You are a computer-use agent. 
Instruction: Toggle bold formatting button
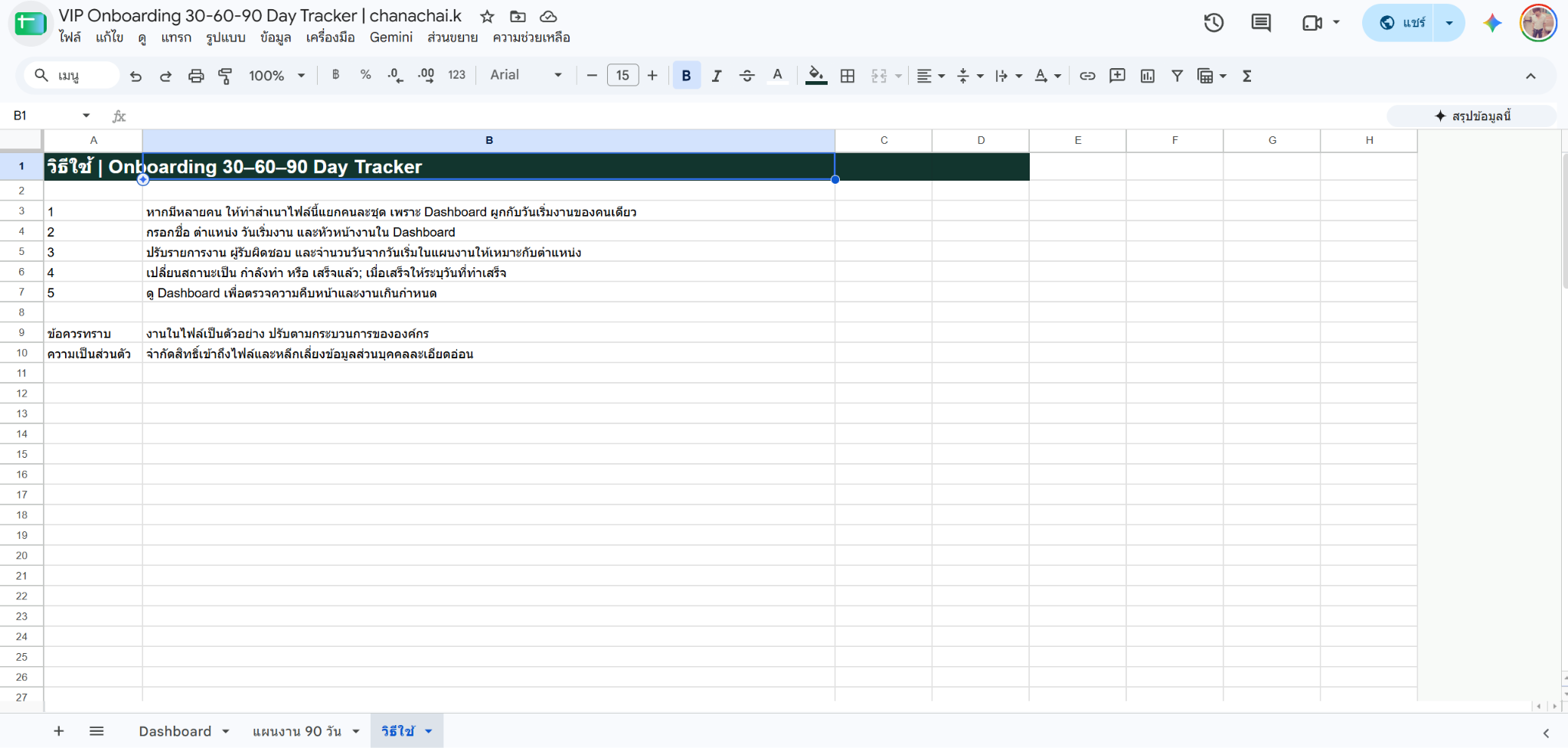click(686, 76)
